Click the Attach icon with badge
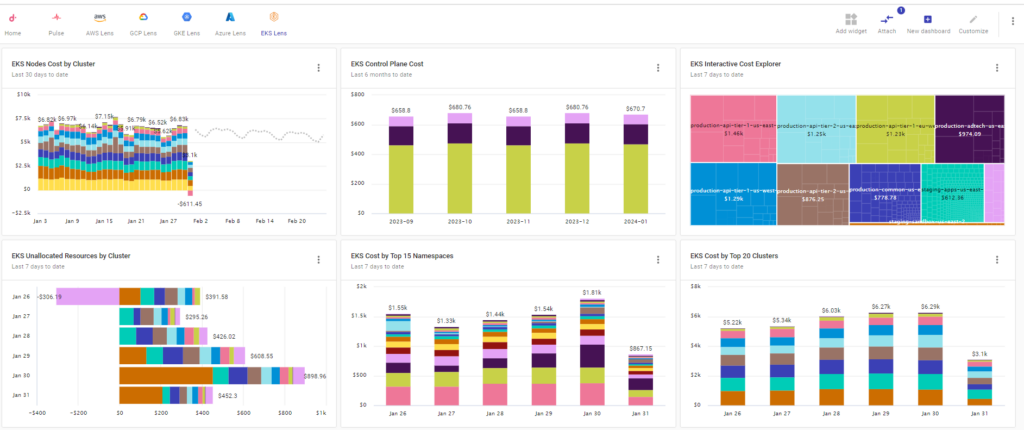Screen dimensions: 1024x430 coord(886,19)
